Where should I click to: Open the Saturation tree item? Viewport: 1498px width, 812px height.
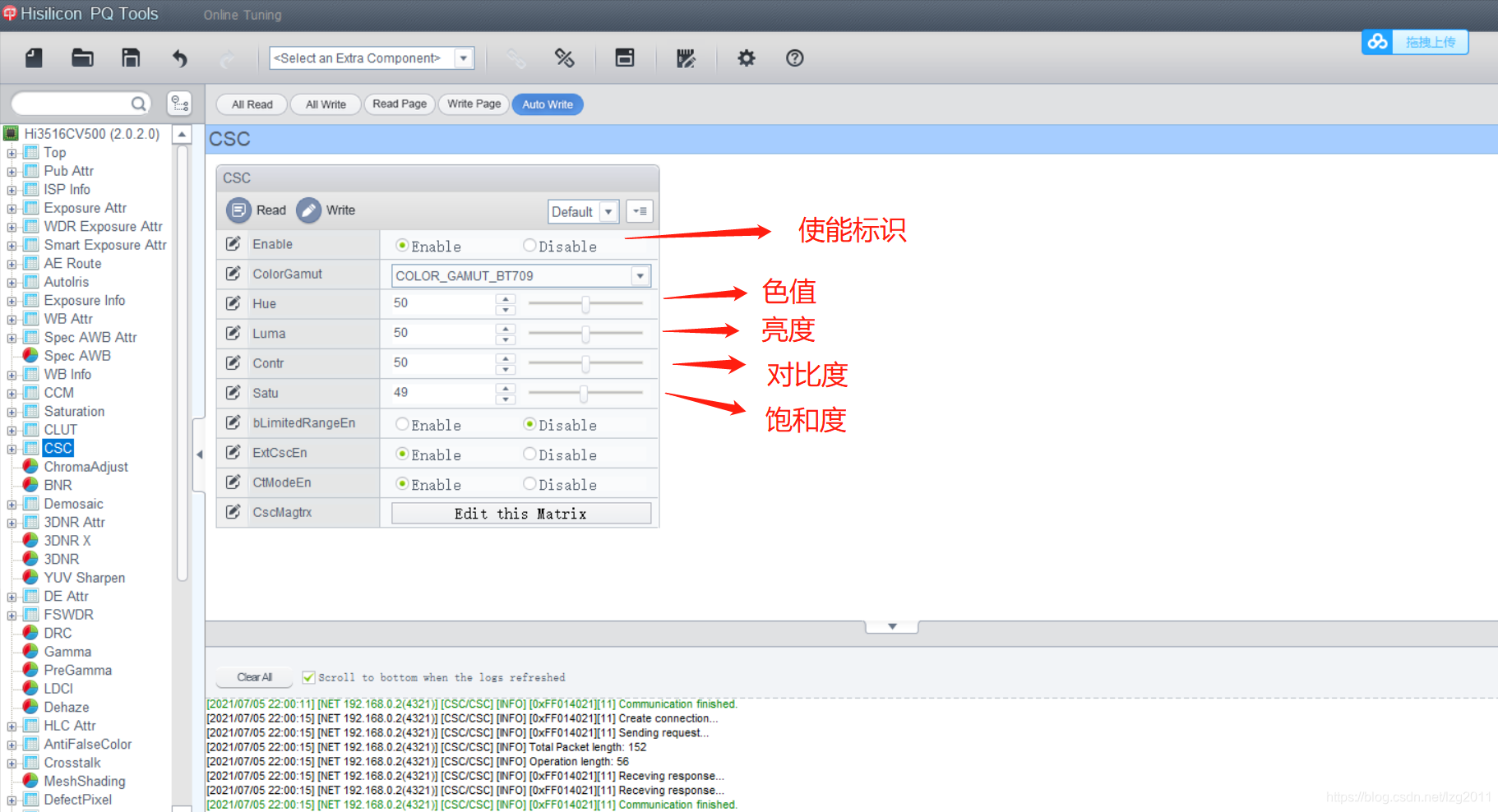tap(74, 411)
